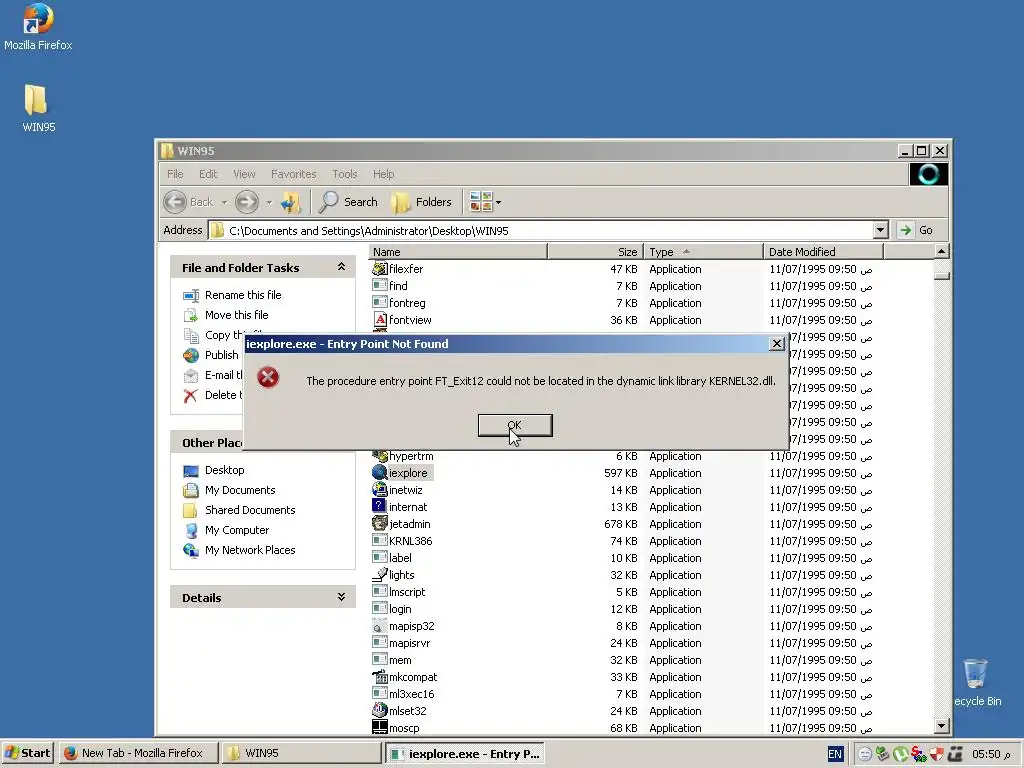Screen dimensions: 1024x768
Task: Sort by Size column header
Action: click(596, 251)
